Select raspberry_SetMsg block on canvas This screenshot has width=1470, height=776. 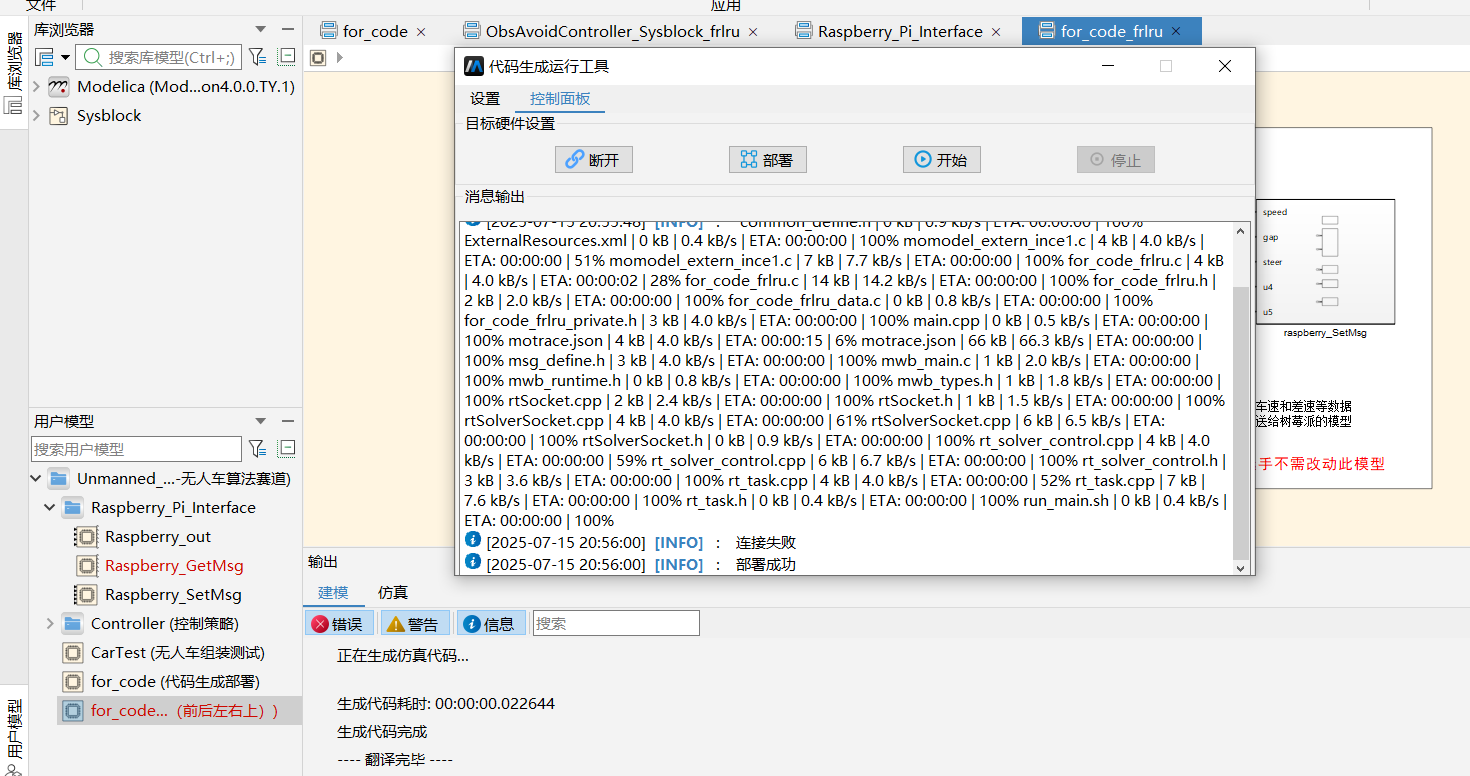click(x=1325, y=262)
